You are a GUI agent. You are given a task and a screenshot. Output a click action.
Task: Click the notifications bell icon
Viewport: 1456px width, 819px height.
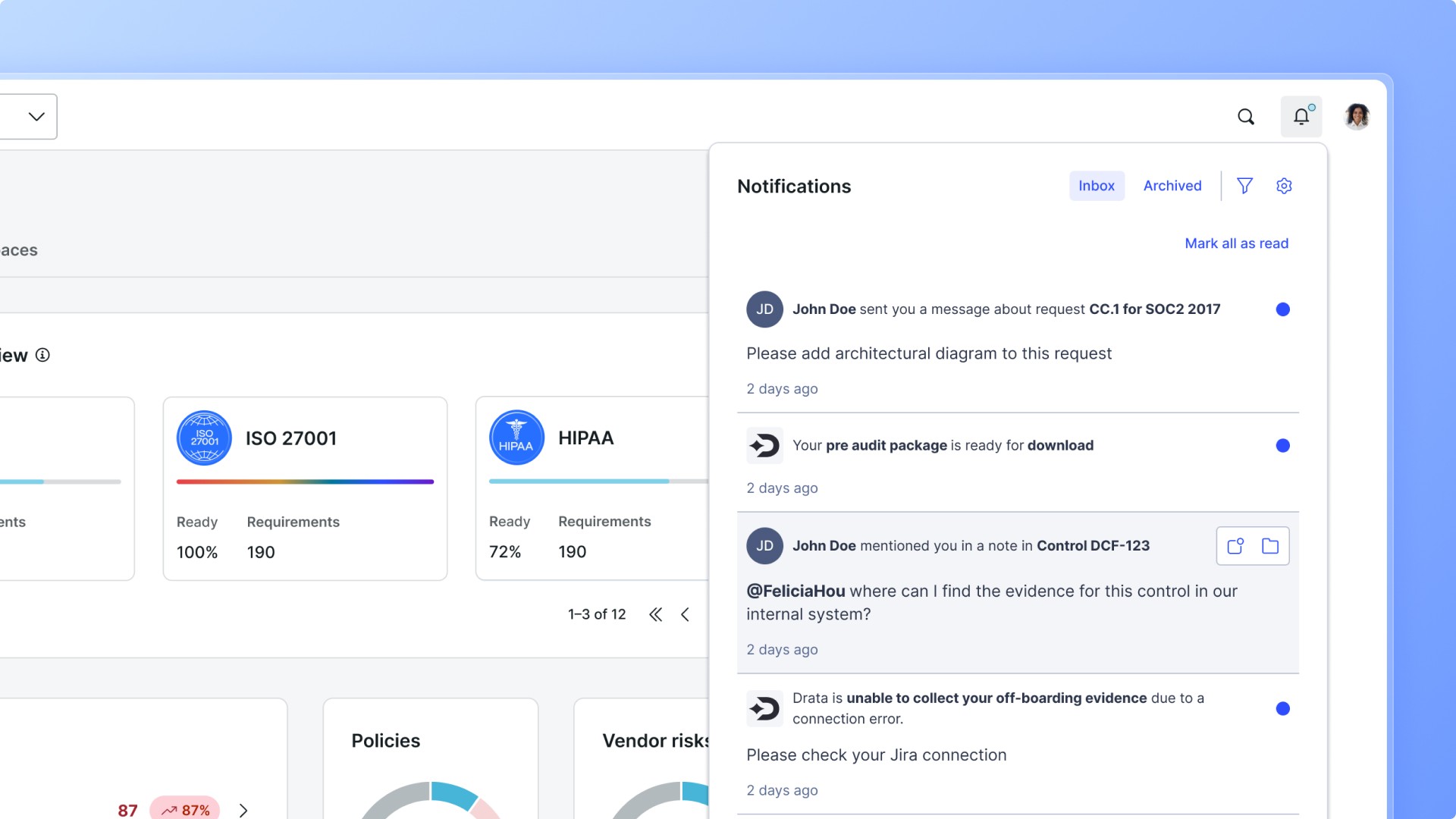click(1301, 116)
